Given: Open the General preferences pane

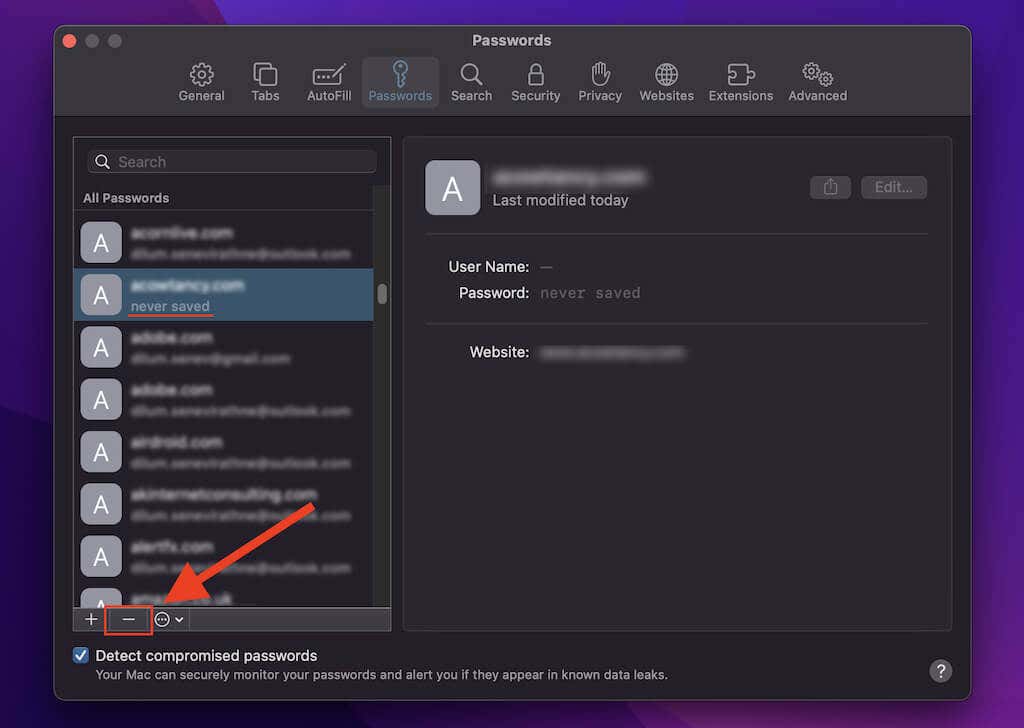Looking at the screenshot, I should (x=201, y=82).
